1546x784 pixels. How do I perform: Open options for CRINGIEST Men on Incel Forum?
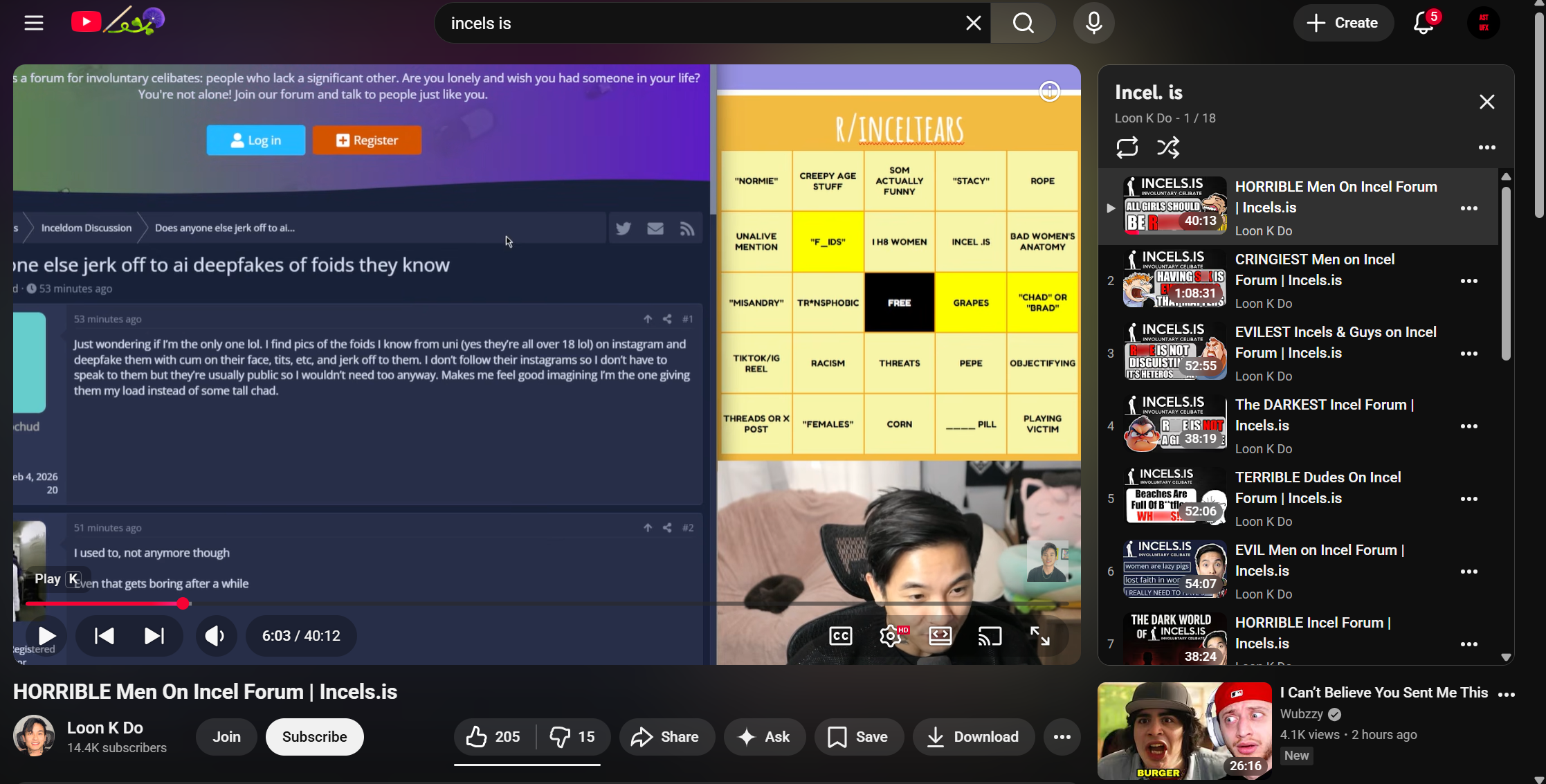1468,280
